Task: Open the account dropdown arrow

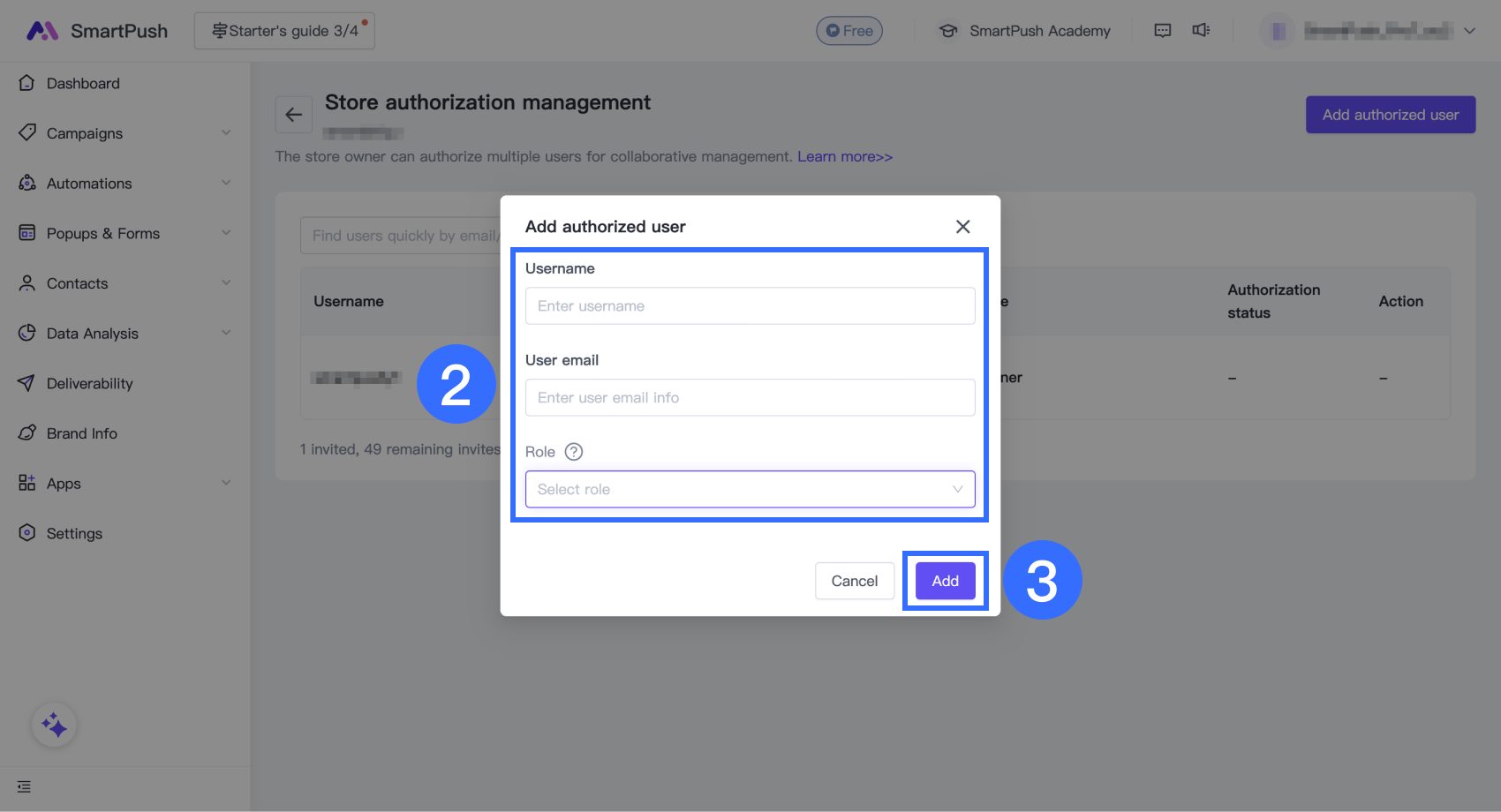Action: 1469,31
